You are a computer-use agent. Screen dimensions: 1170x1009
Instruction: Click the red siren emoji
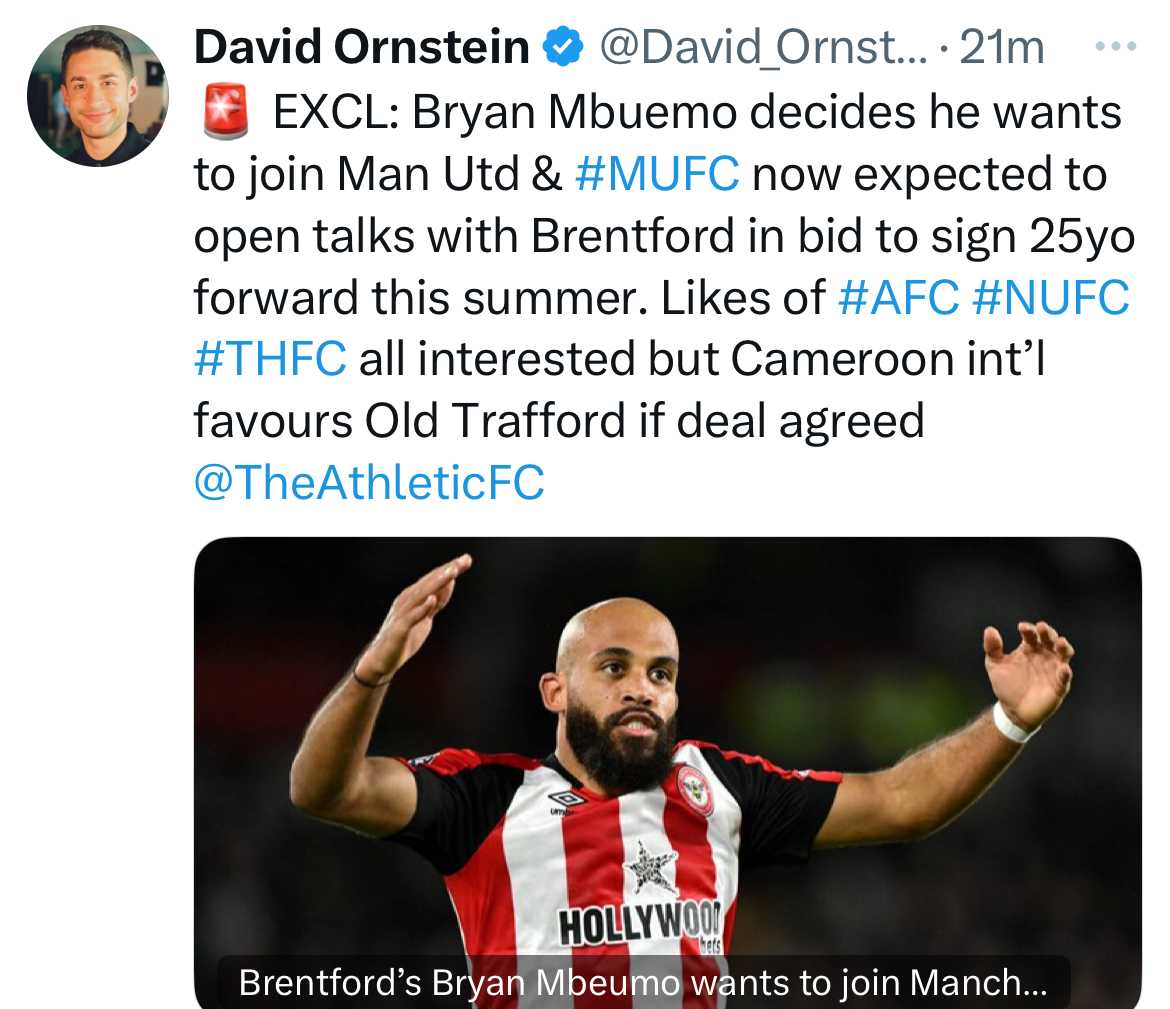[225, 112]
